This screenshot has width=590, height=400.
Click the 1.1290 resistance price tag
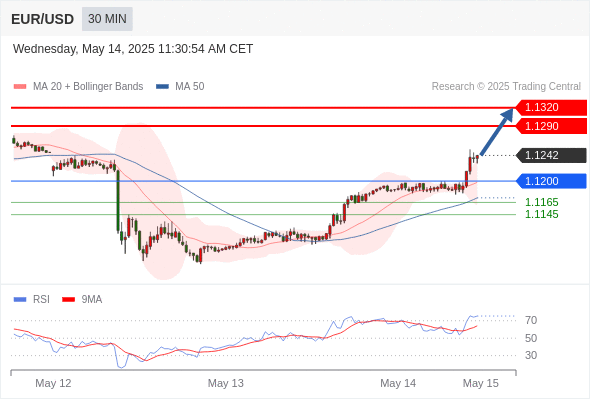pyautogui.click(x=551, y=126)
